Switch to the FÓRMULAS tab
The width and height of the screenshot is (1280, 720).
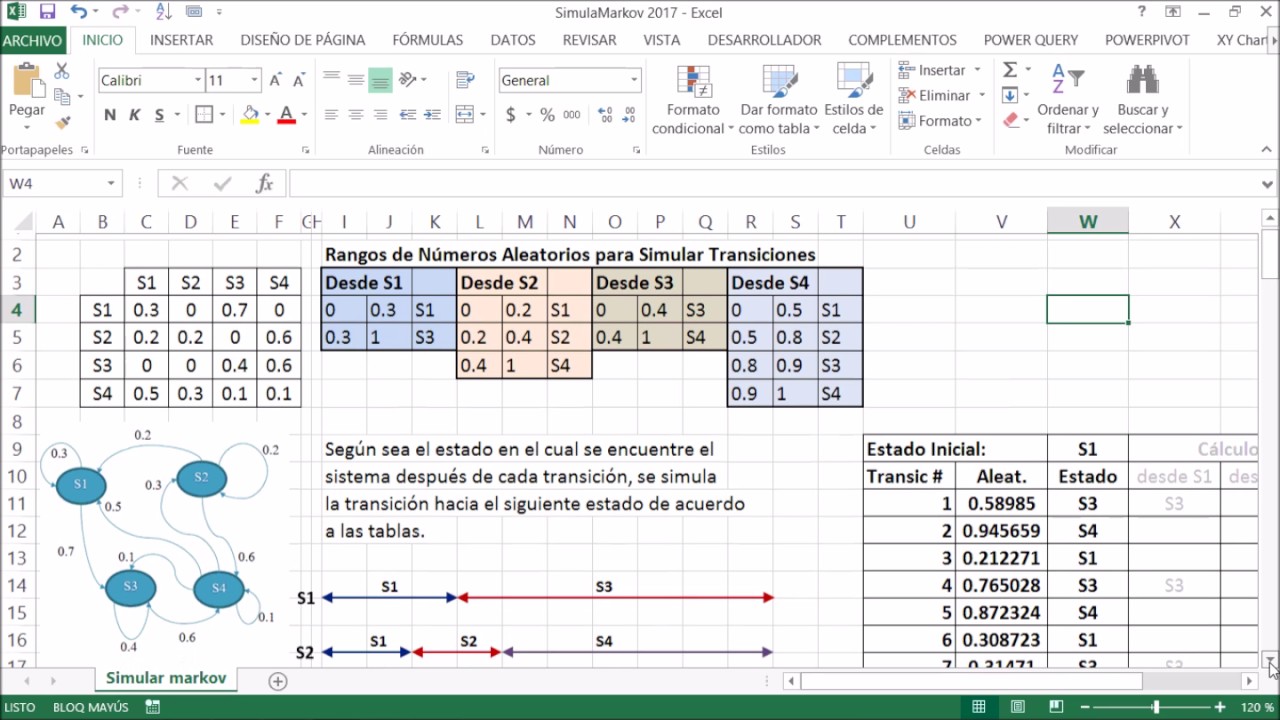click(428, 40)
